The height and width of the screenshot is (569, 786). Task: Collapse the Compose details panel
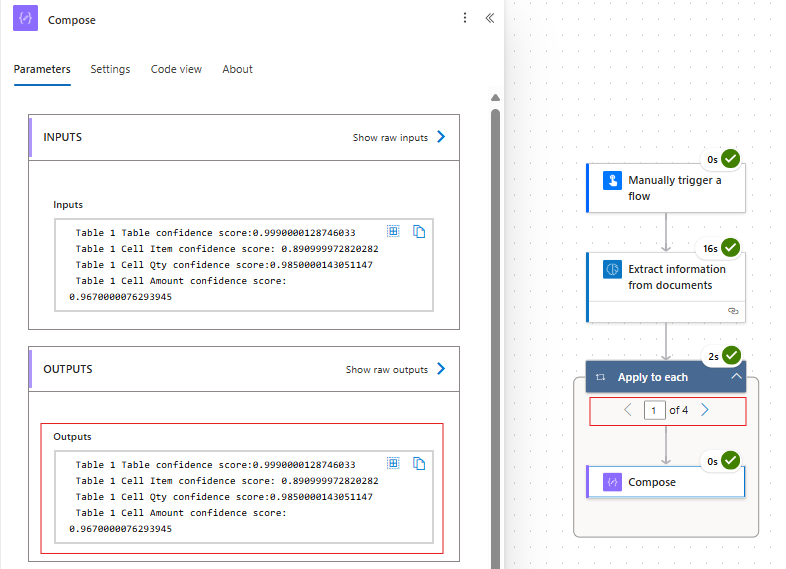(x=490, y=18)
